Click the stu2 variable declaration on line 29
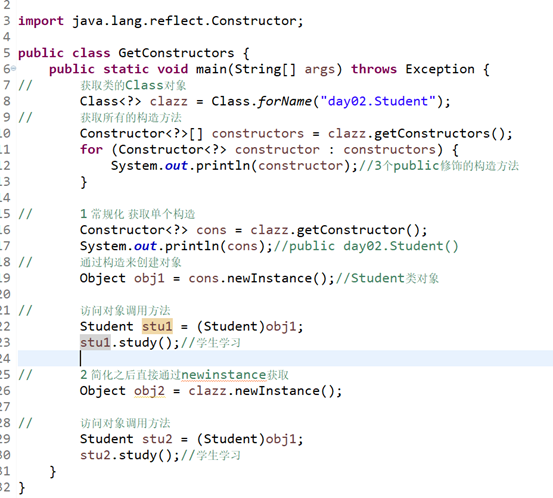553x498 pixels. [x=157, y=439]
